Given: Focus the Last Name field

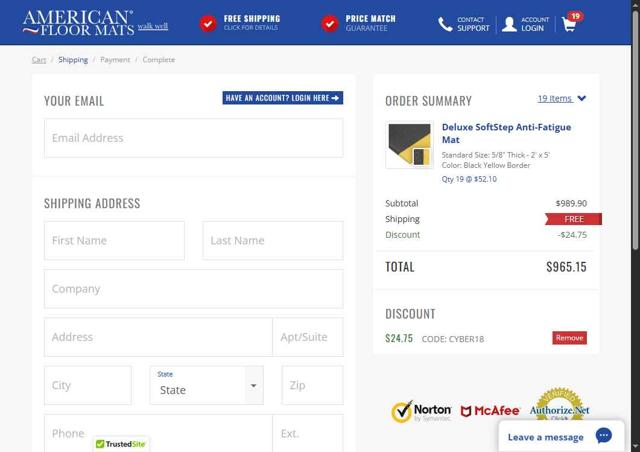Looking at the screenshot, I should (x=273, y=240).
